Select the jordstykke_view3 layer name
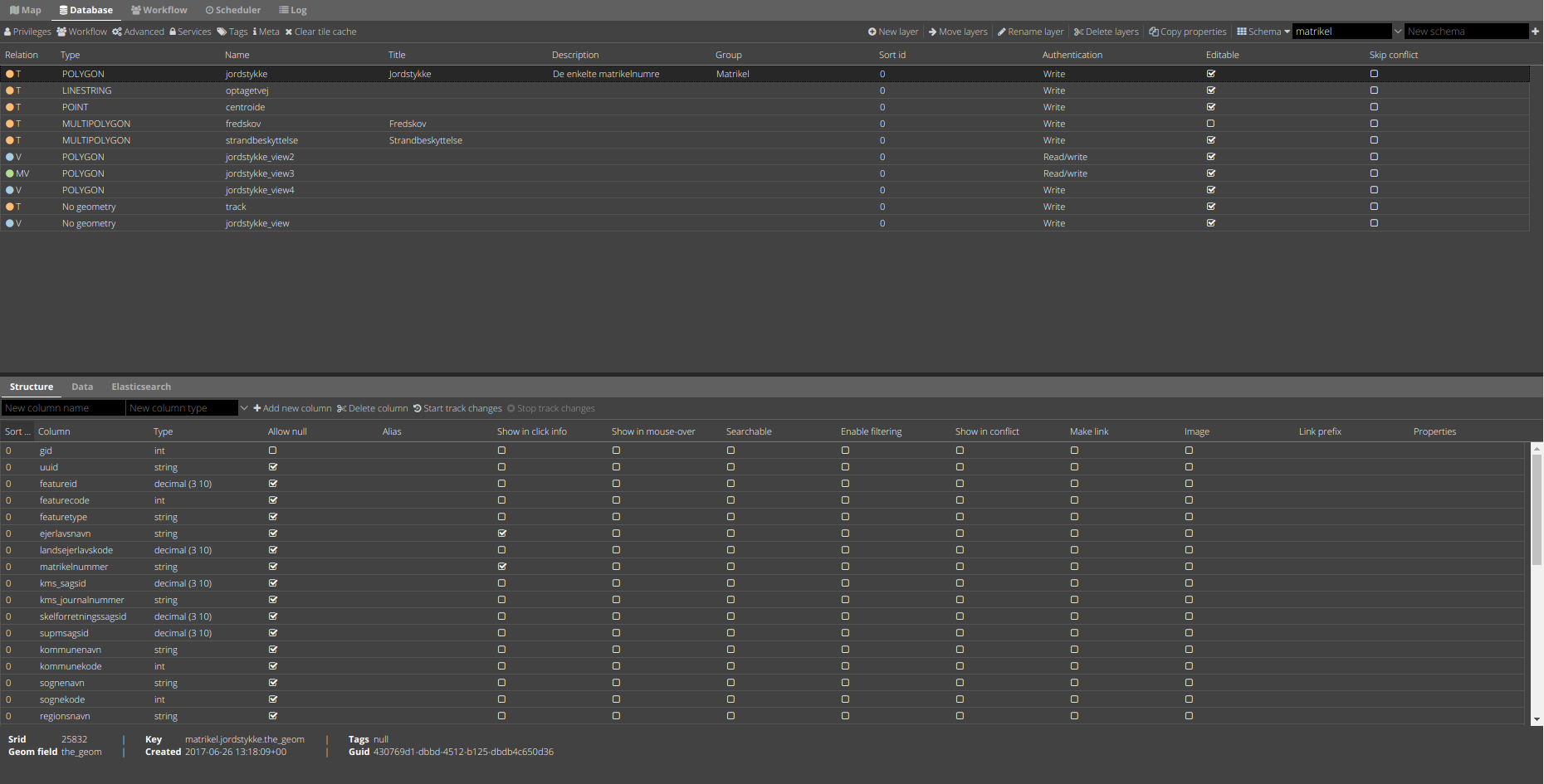1544x784 pixels. pos(260,173)
